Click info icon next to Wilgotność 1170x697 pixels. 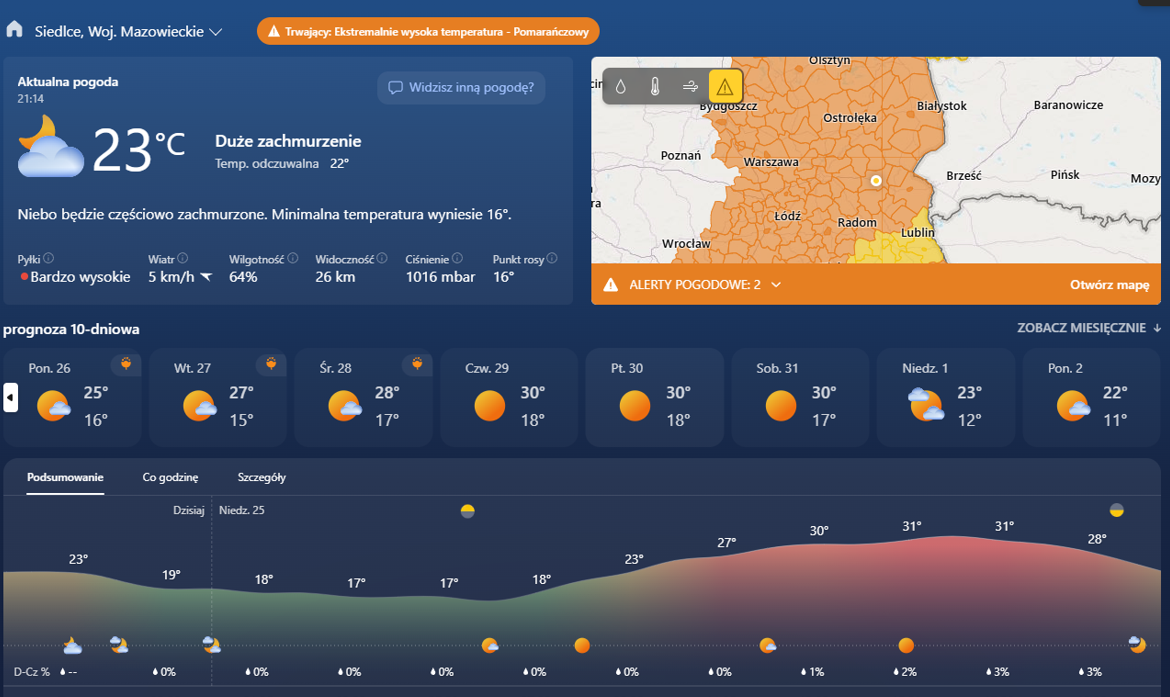(293, 258)
